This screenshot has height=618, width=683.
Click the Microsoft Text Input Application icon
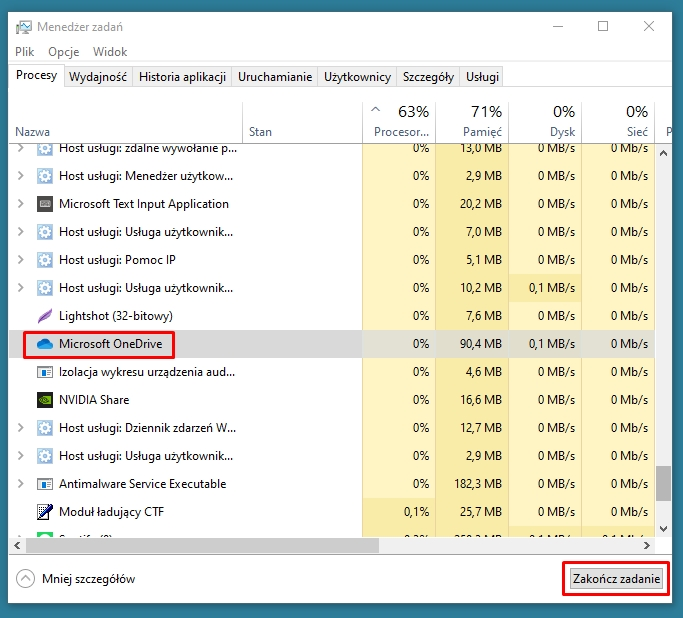[44, 204]
